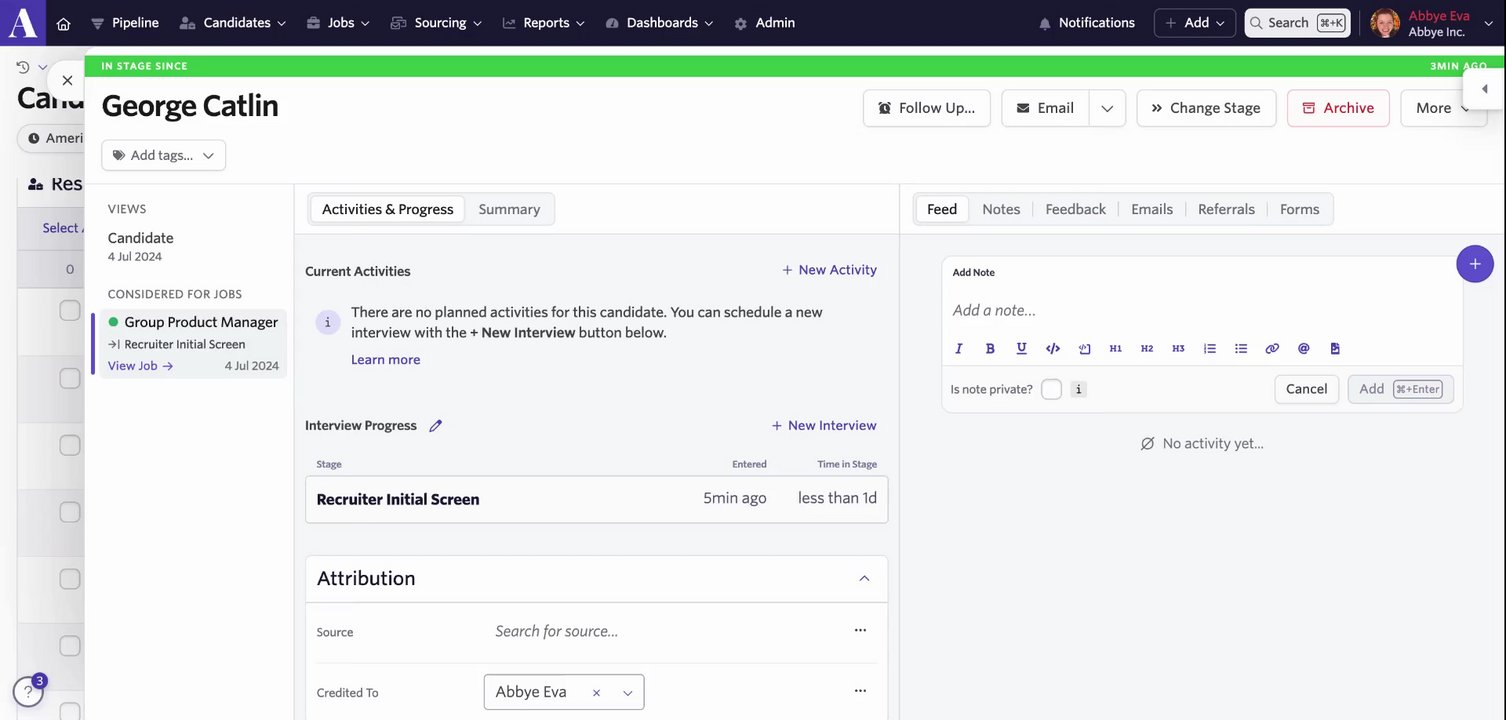Viewport: 1506px width, 720px height.
Task: Open the Feedback tab
Action: 1075,209
